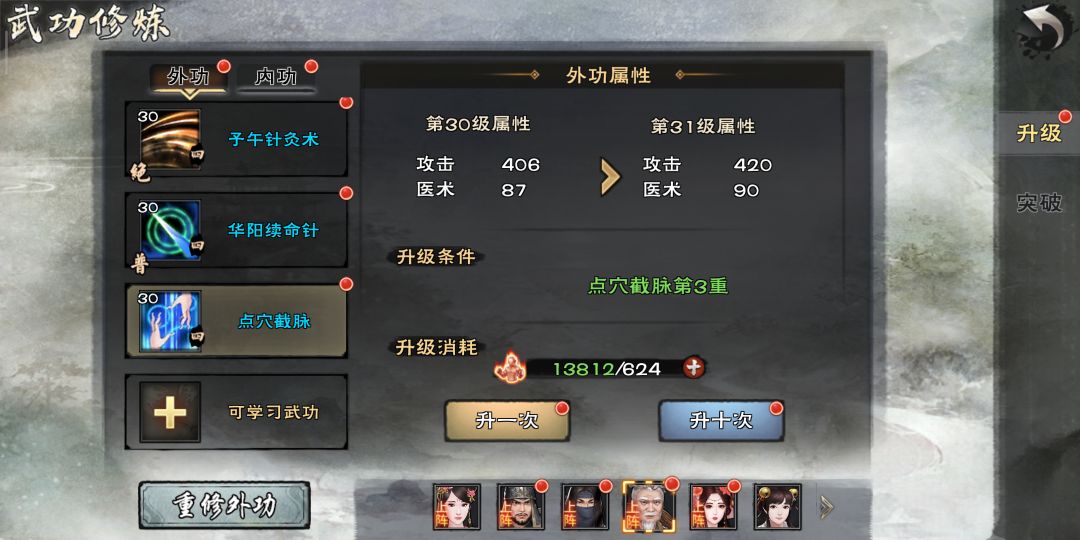The image size is (1080, 540).
Task: Open the 突破 side tab
Action: tap(1039, 202)
